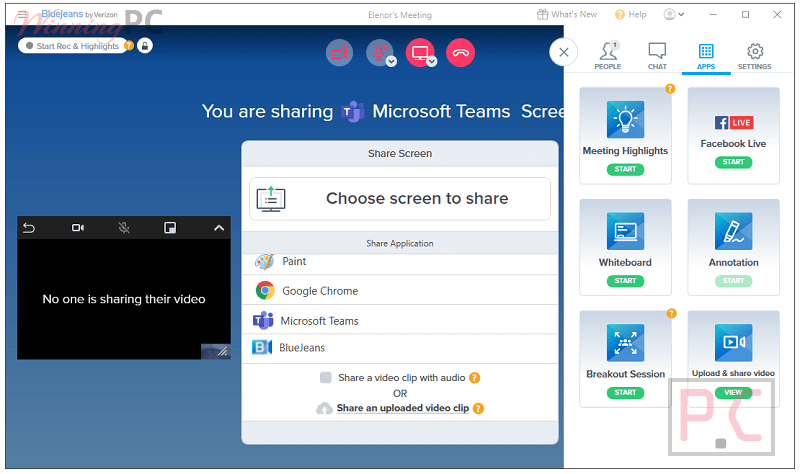
Task: Click the Paint palette icon
Action: coord(264,262)
